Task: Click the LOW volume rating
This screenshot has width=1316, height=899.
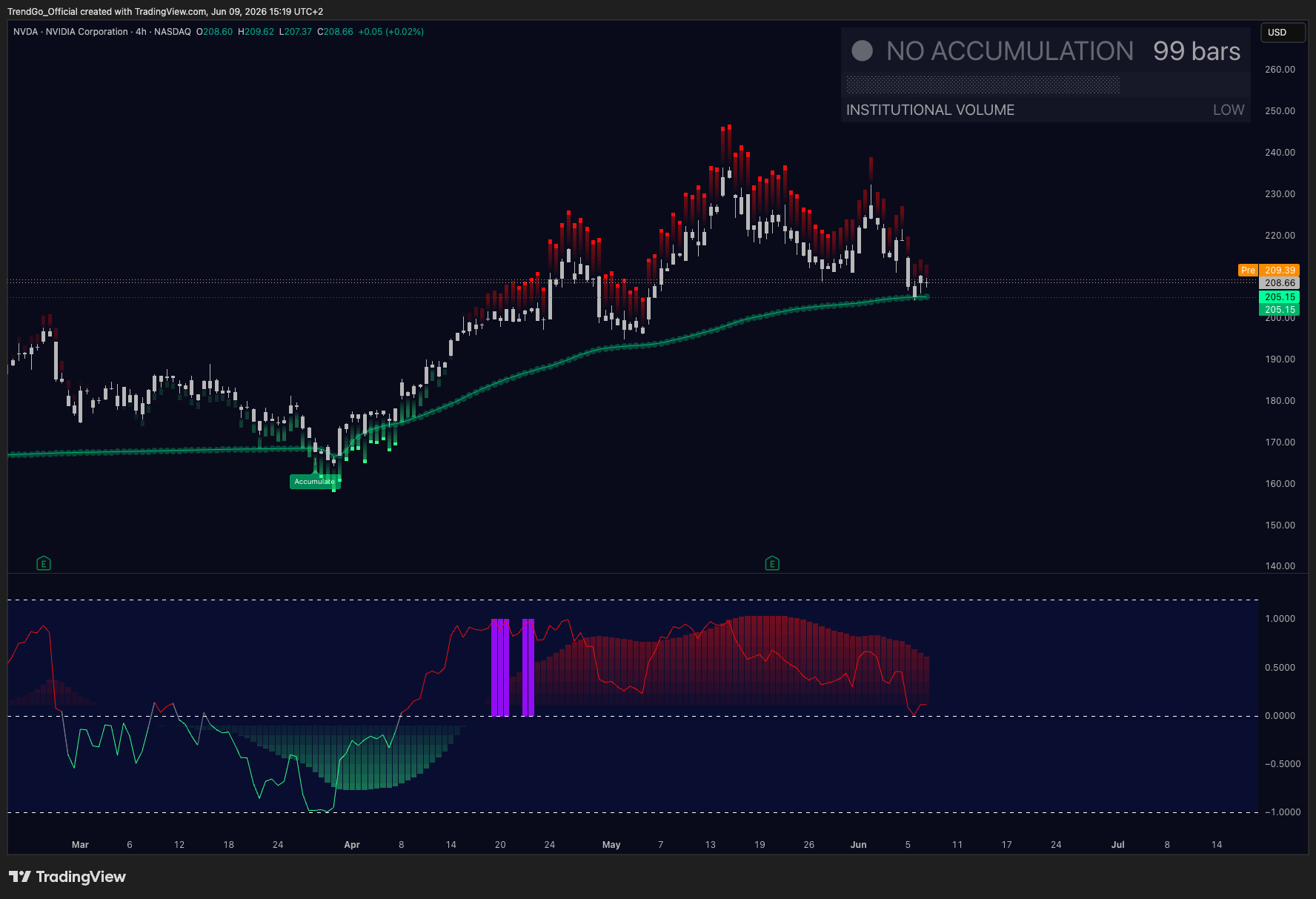Action: point(1229,110)
